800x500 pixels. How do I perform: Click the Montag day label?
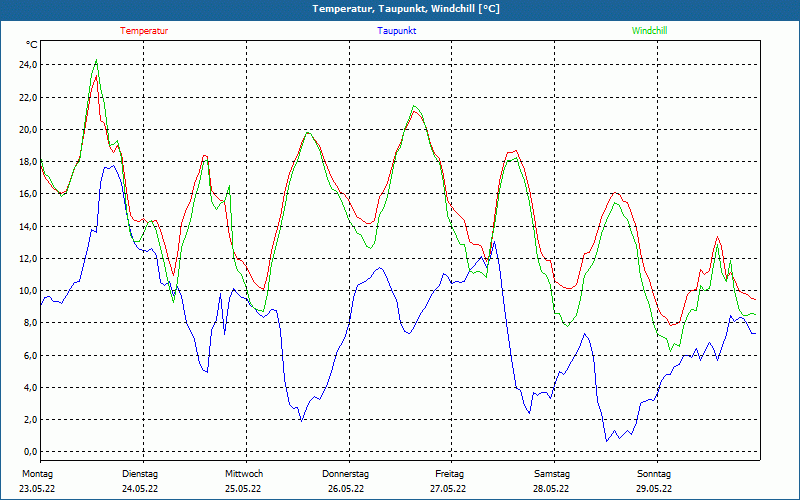(x=37, y=474)
